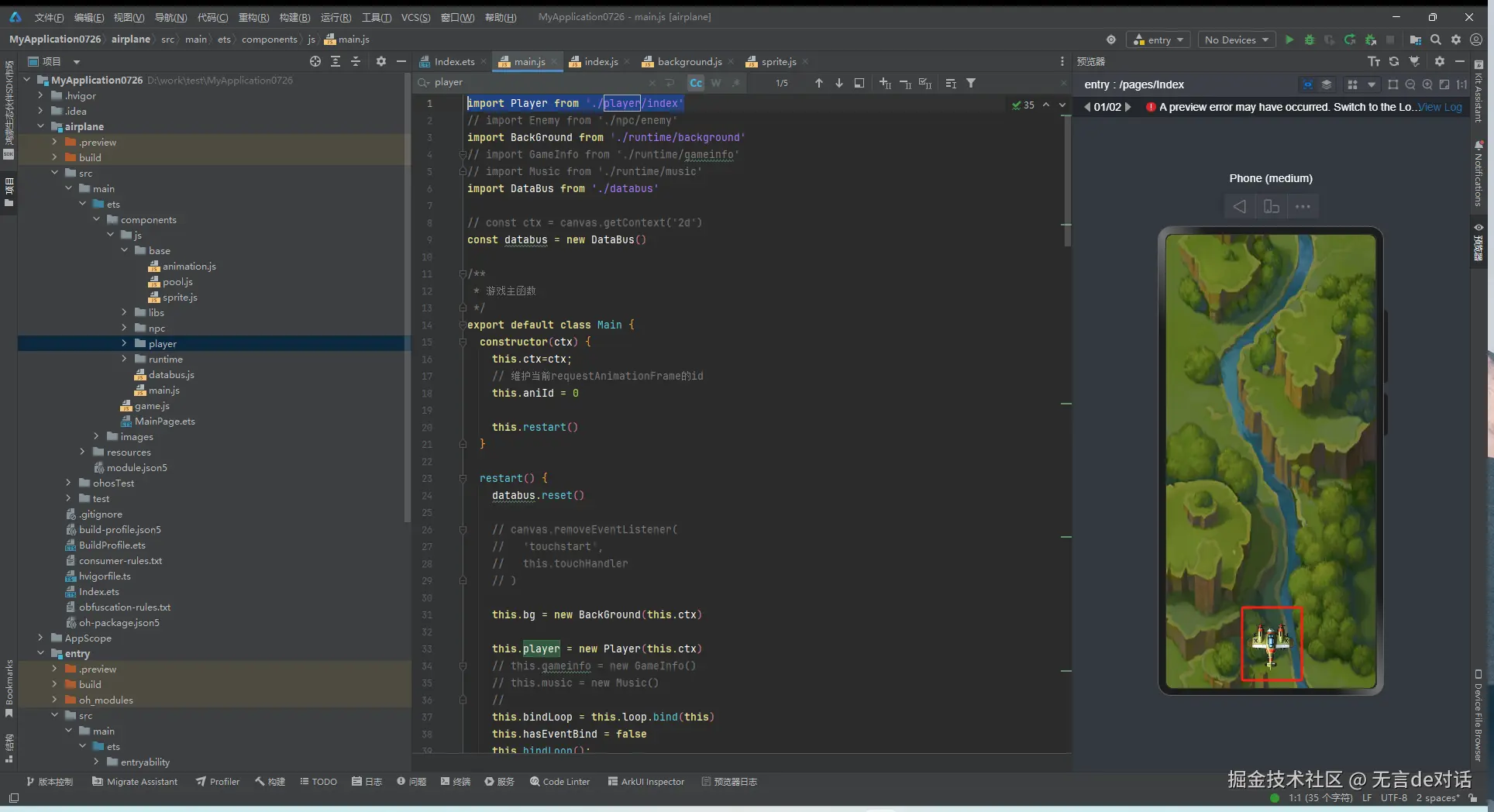
Task: Click the editor's vertical scrollbar
Action: 1067,178
